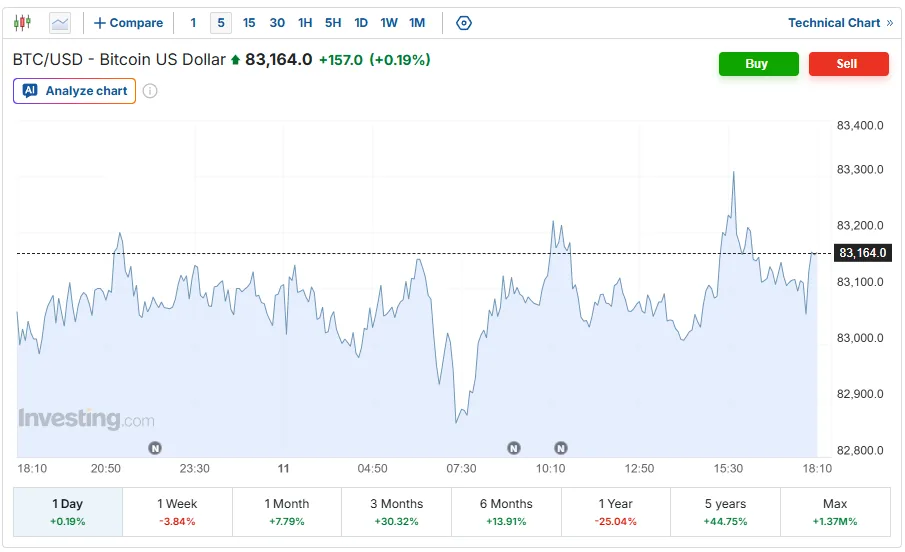Open chart settings hexagon icon
Screen dimensions: 905x552
464,23
